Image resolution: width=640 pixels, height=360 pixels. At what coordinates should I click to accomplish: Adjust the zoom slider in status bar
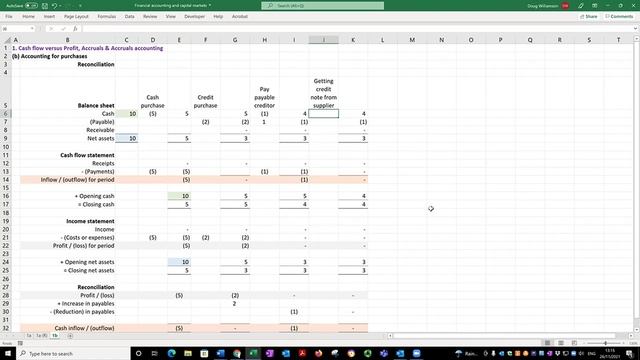605,343
